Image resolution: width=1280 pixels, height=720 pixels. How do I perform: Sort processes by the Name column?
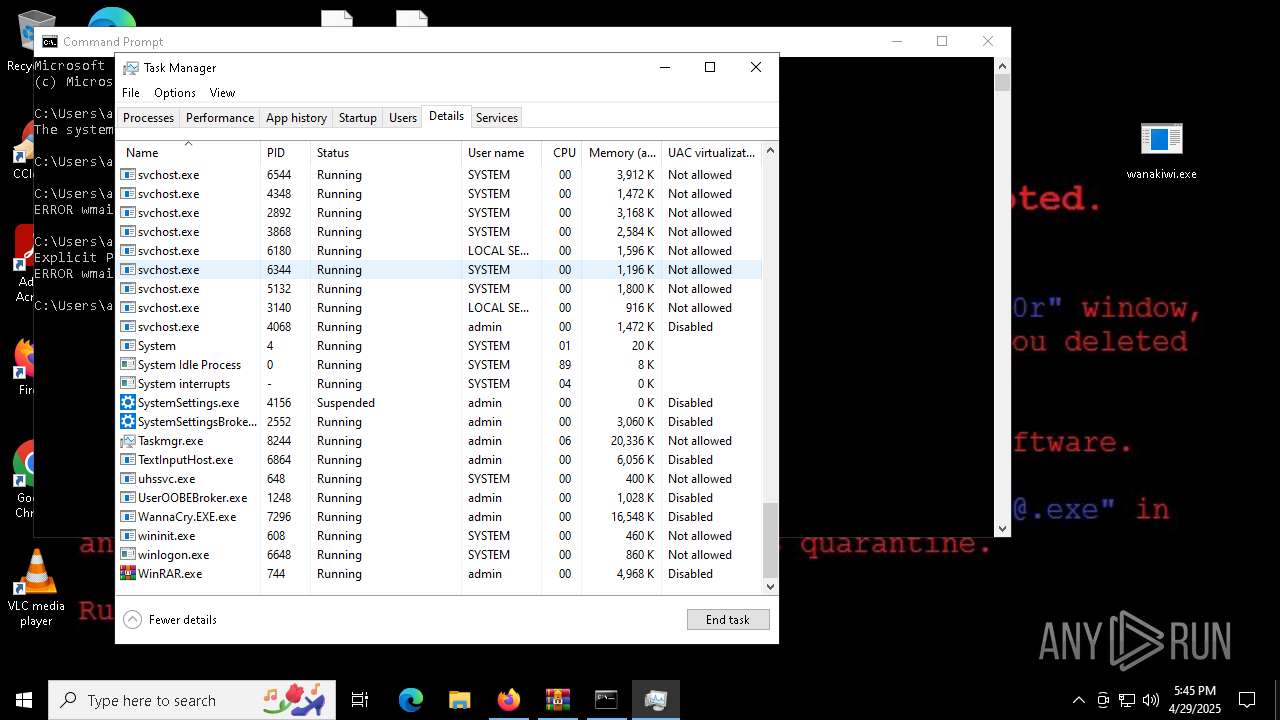pos(188,153)
